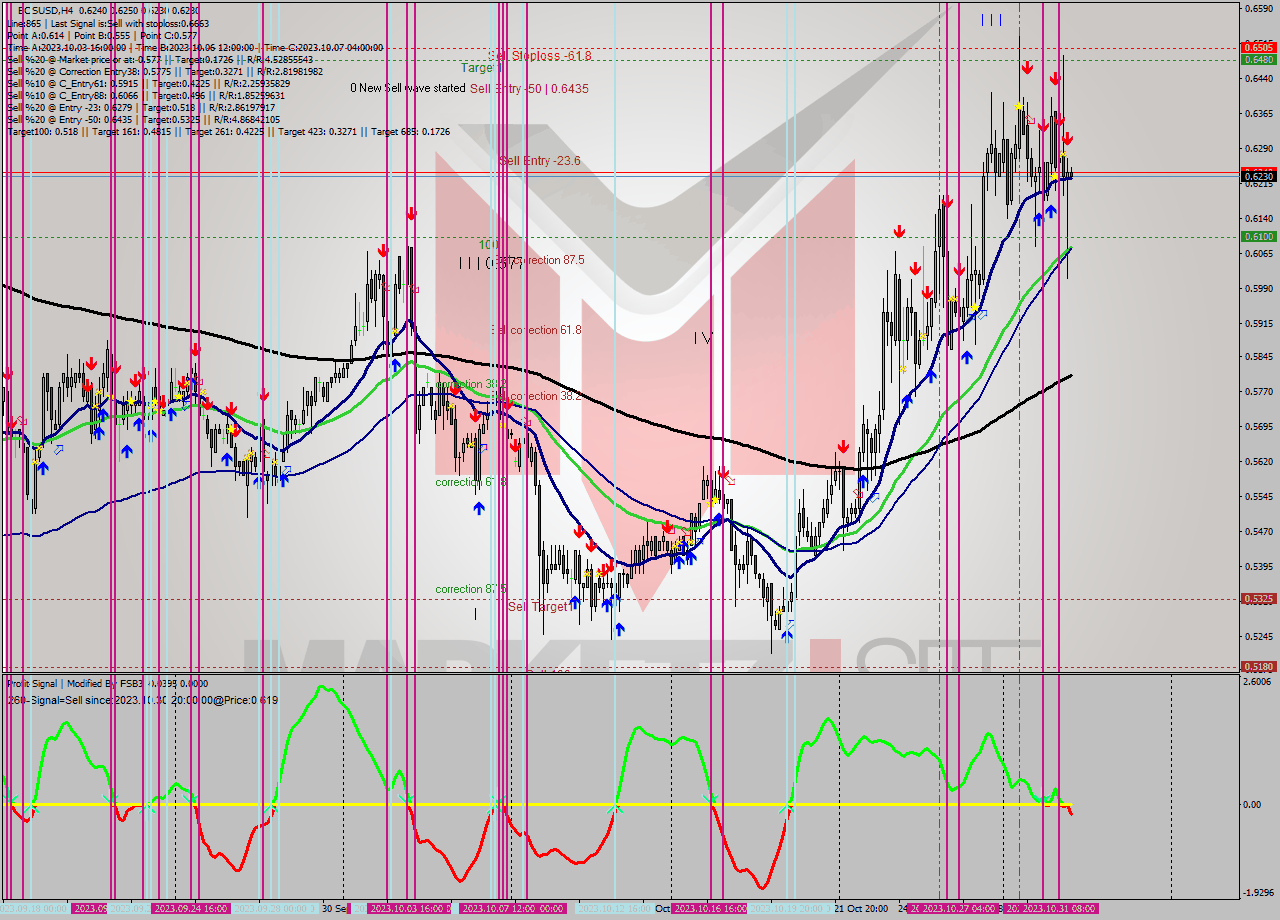Select the 'Sell correction 61.8' label

[537, 329]
